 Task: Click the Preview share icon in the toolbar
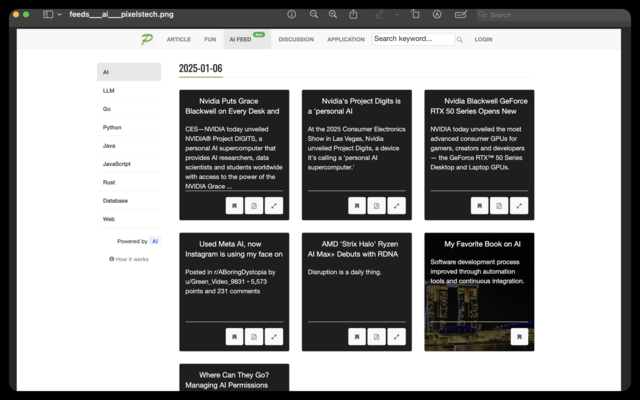(x=353, y=14)
